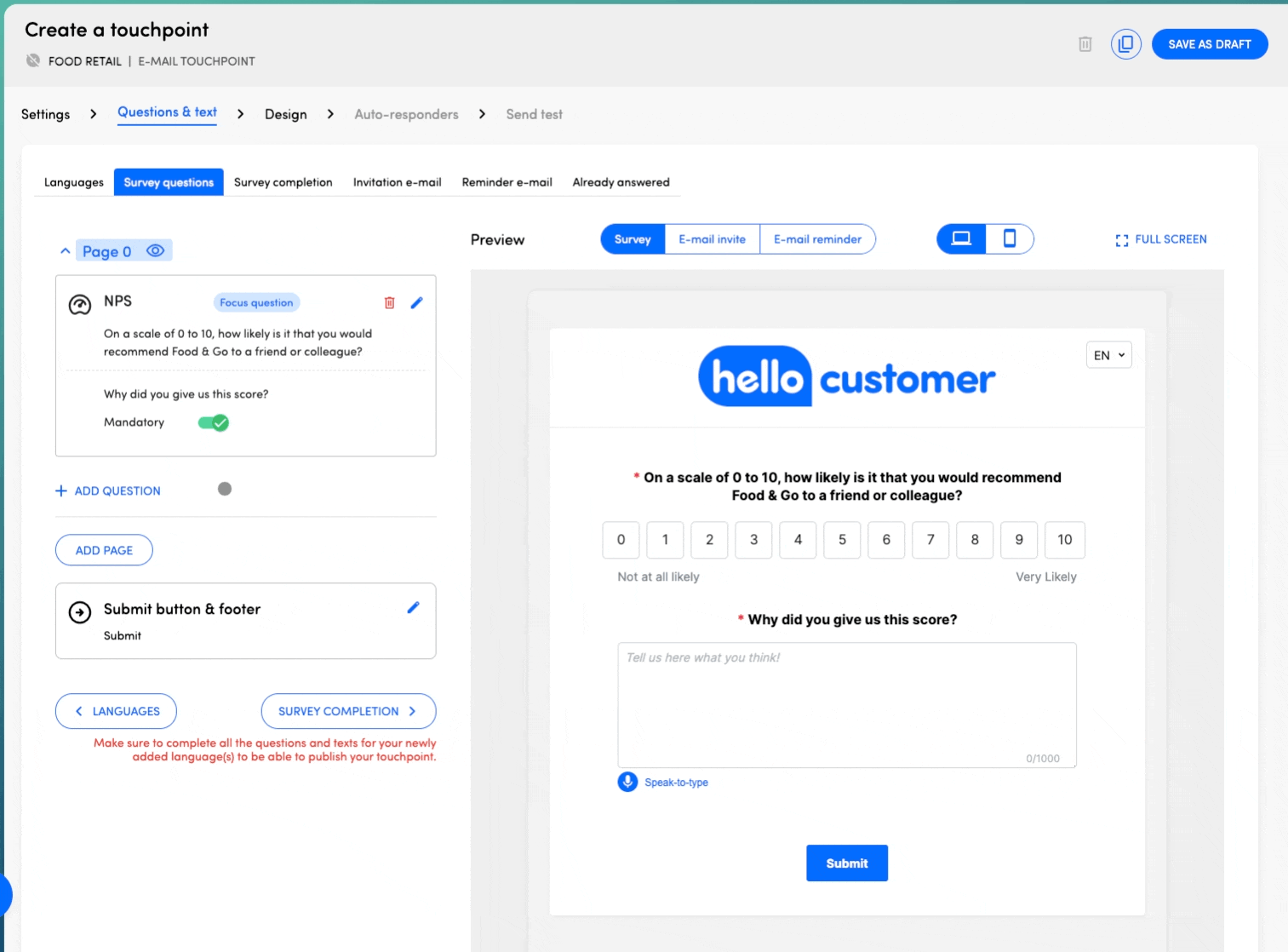The height and width of the screenshot is (952, 1288).
Task: Click the duplicate touchpoint copy icon
Action: click(x=1125, y=44)
